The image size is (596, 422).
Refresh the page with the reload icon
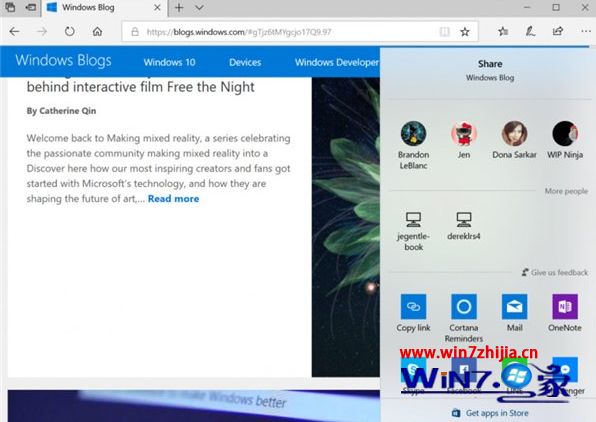click(x=70, y=32)
